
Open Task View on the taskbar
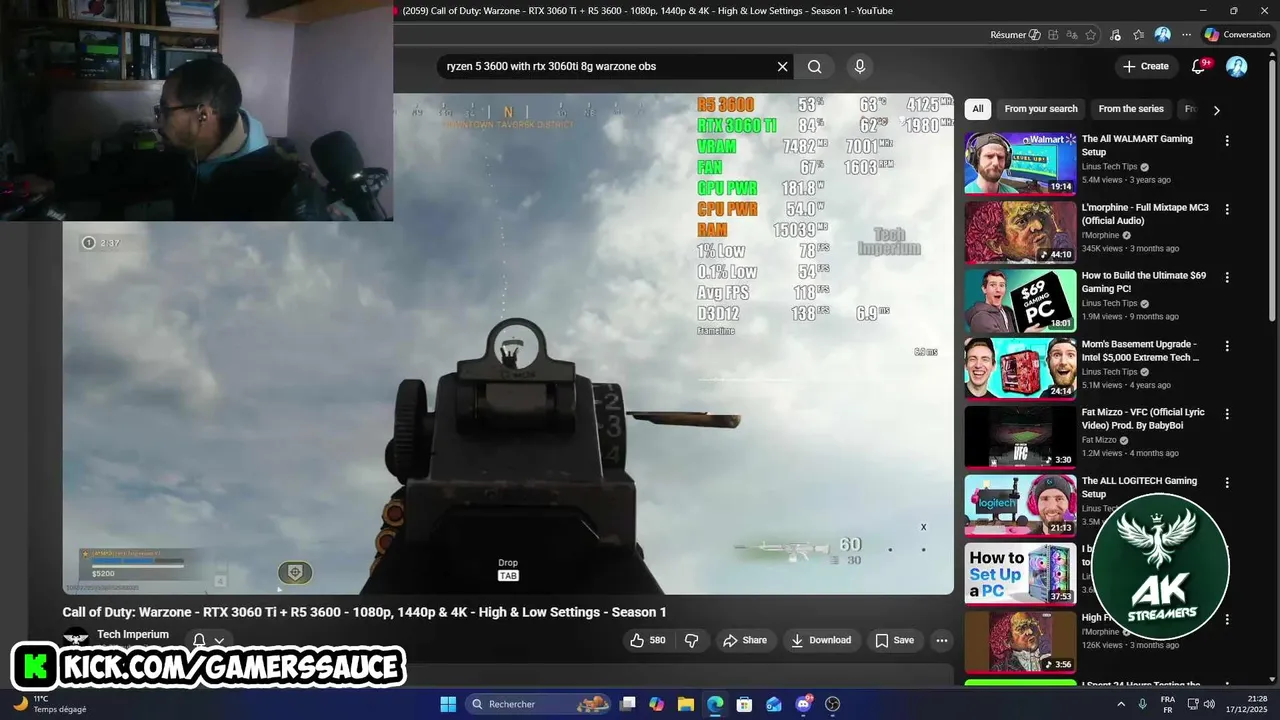628,704
